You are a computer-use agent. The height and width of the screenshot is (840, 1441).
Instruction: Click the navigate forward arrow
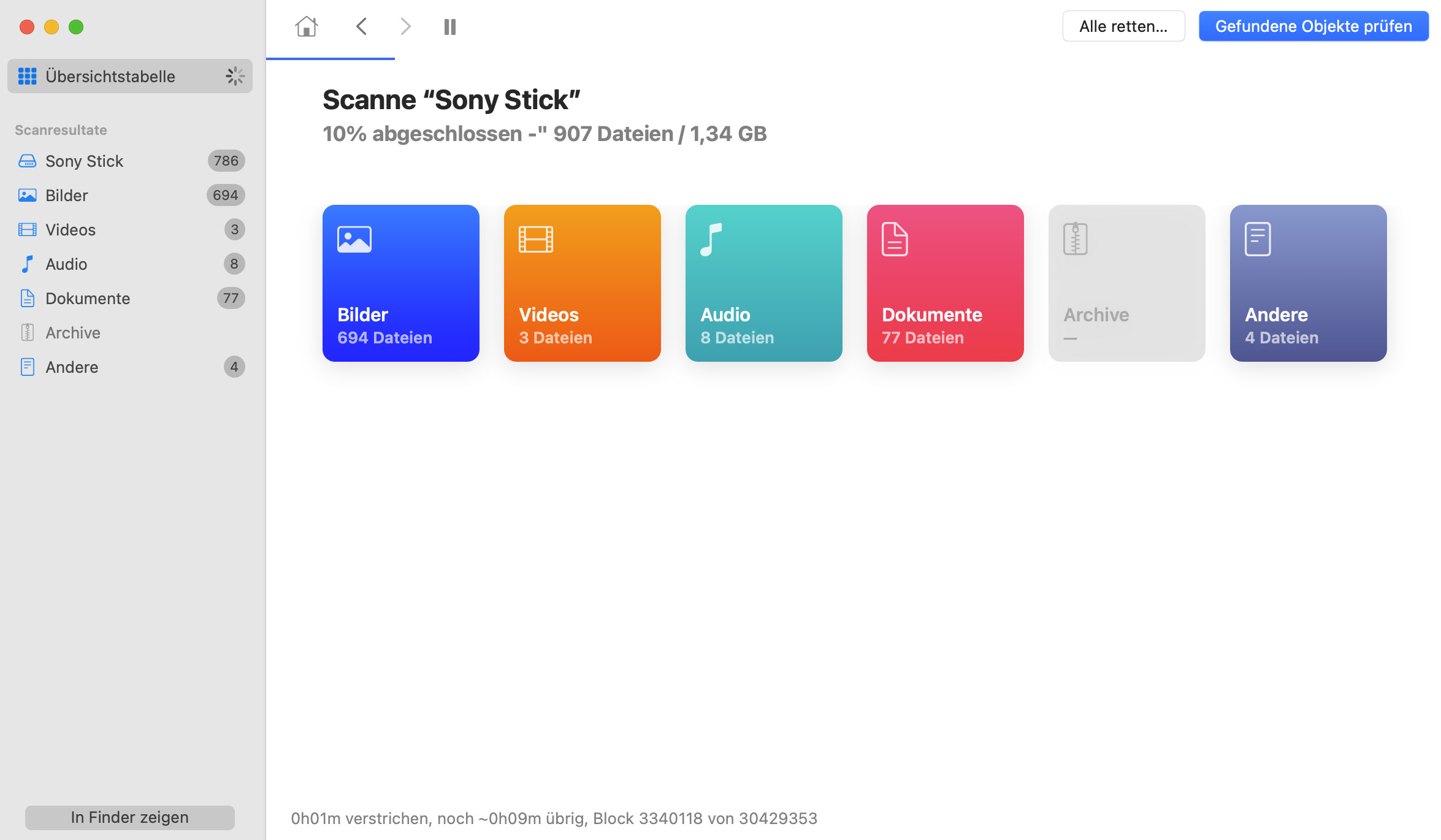[x=405, y=26]
